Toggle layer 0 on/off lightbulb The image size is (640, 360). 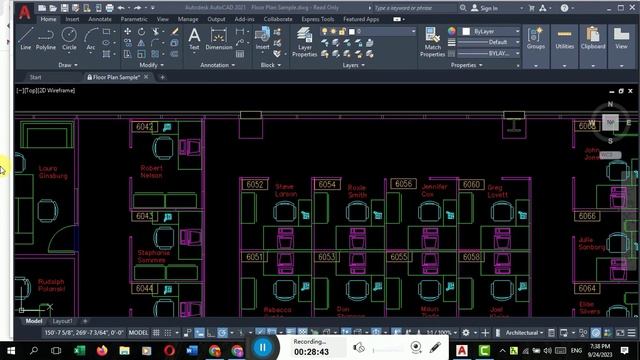pyautogui.click(x=324, y=31)
